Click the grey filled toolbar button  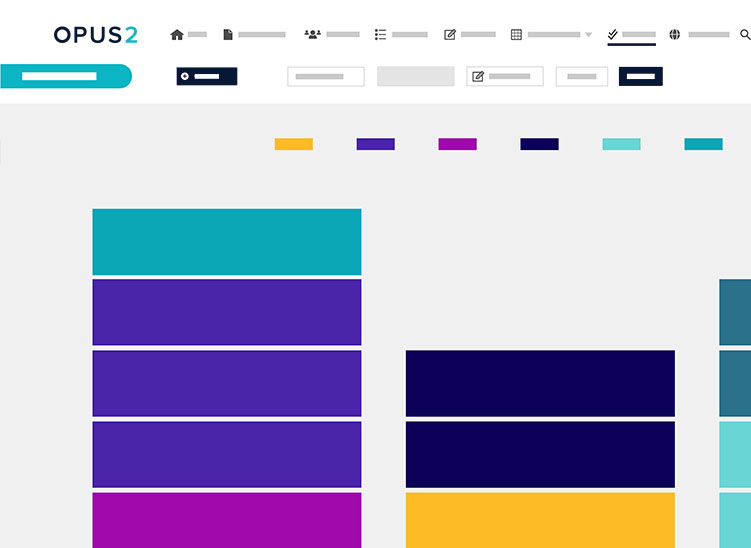click(x=415, y=76)
